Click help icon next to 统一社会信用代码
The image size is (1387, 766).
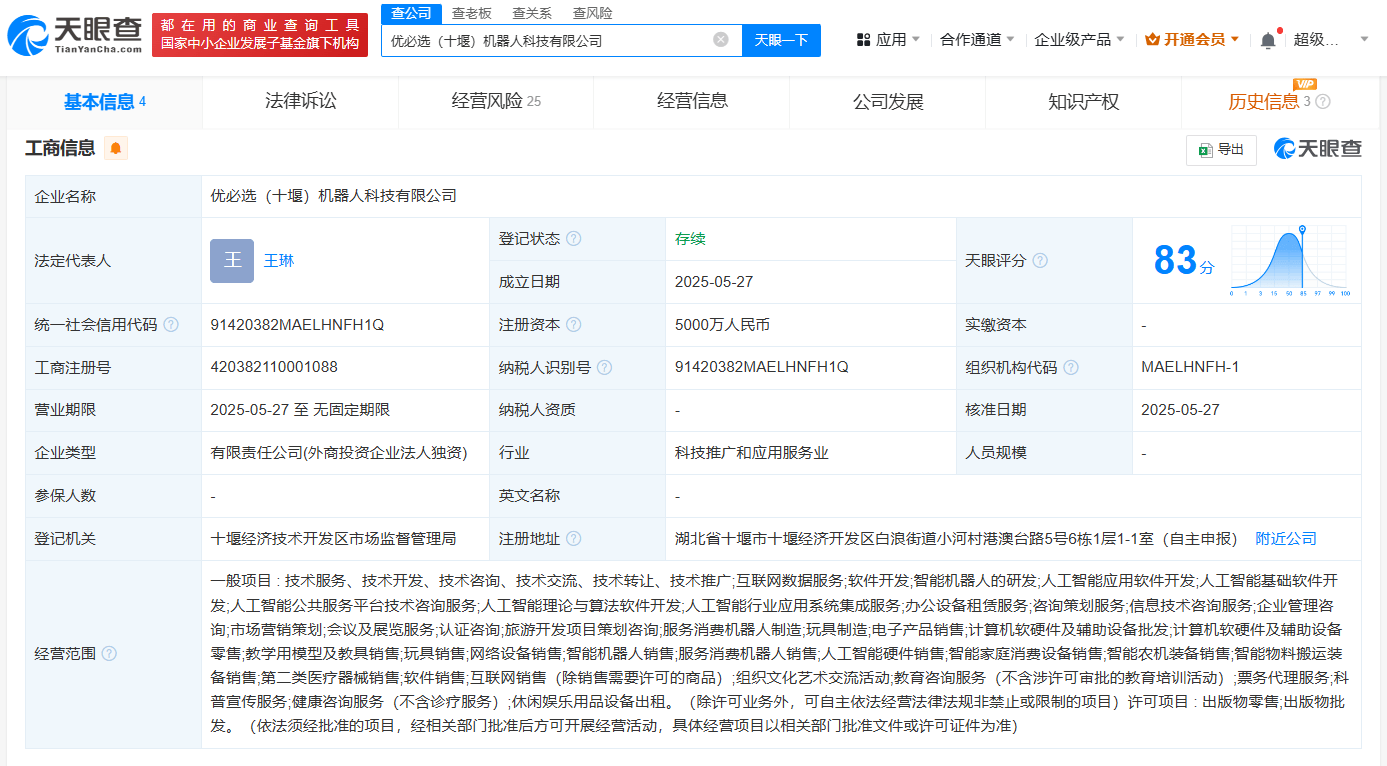171,325
